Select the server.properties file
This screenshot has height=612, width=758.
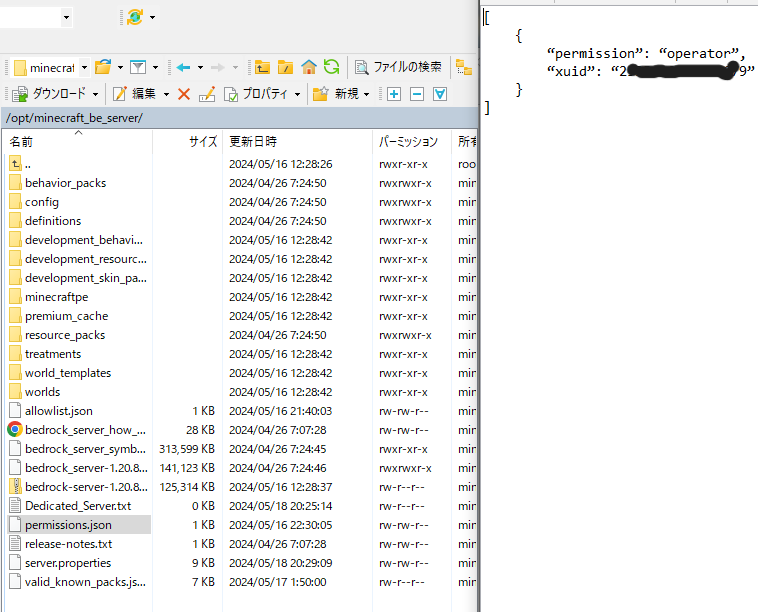(x=68, y=562)
